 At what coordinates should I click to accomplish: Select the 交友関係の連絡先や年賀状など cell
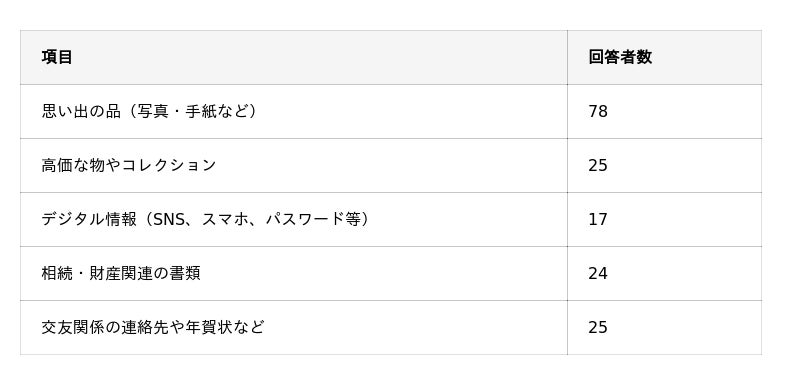point(293,327)
